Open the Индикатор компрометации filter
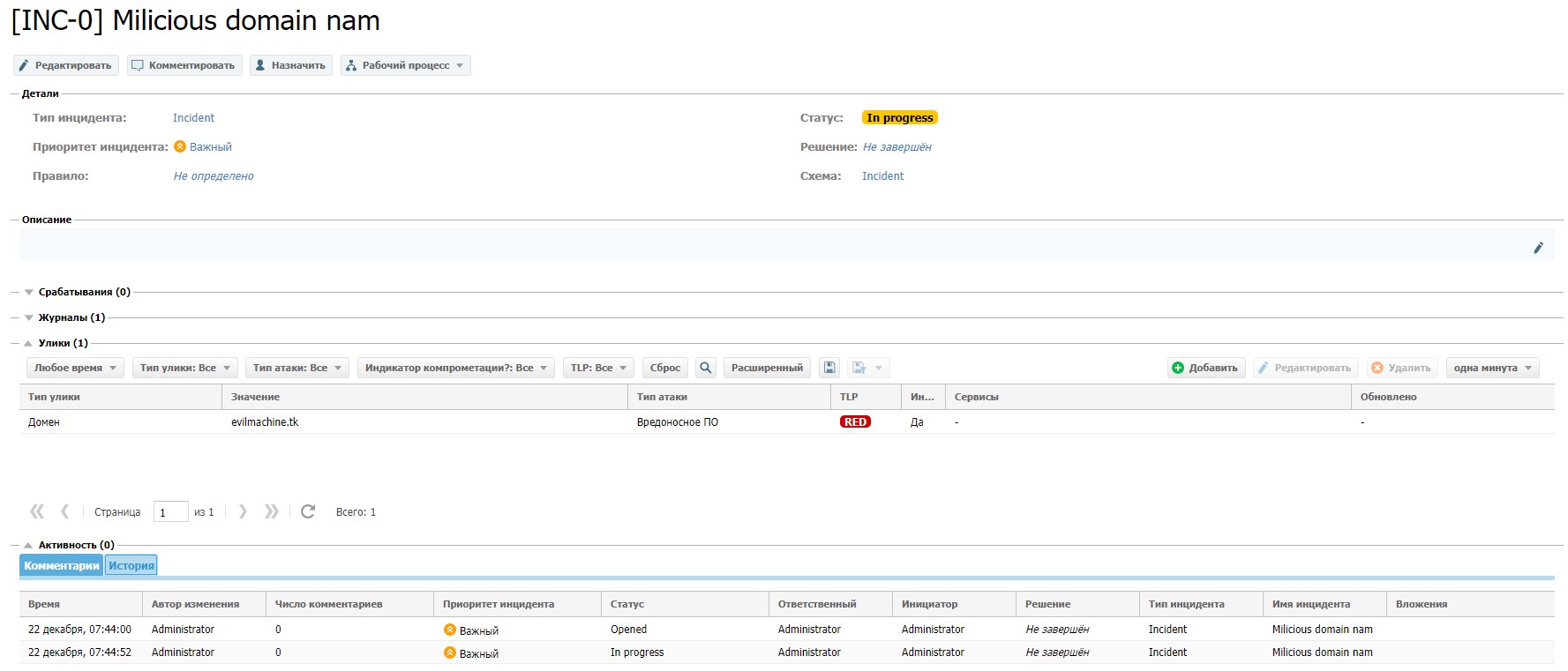 click(456, 368)
